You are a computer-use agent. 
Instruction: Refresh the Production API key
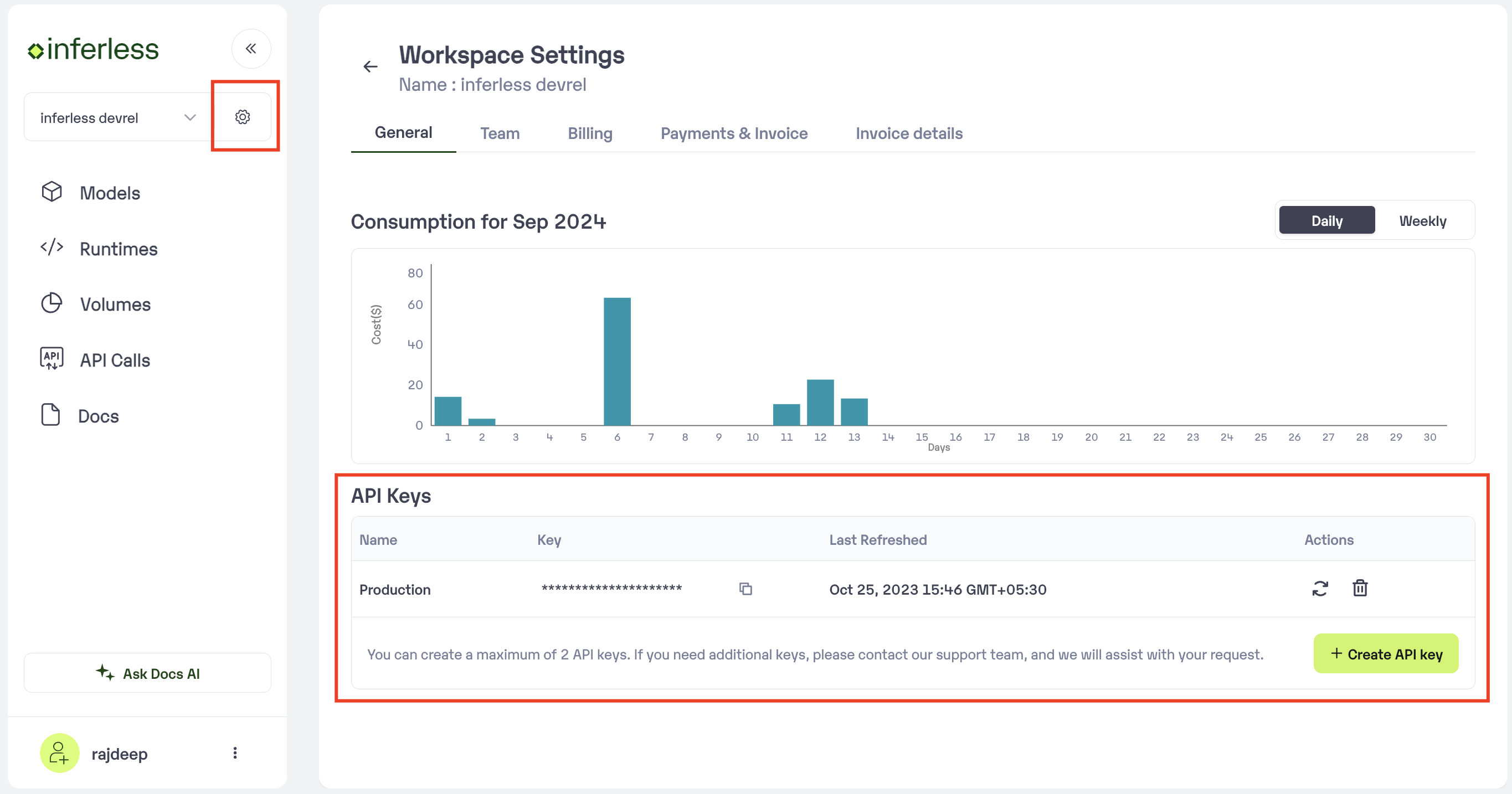tap(1319, 589)
